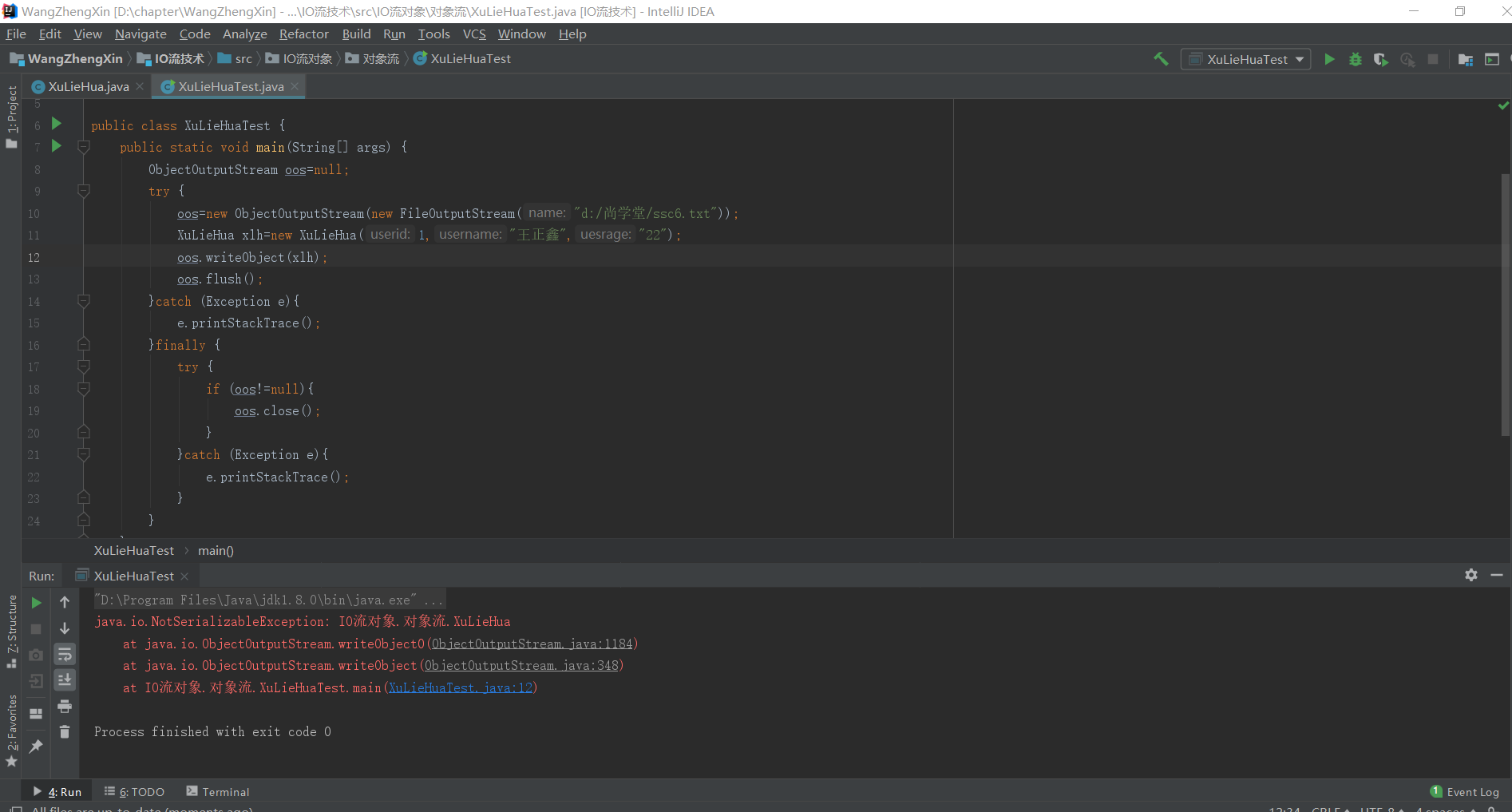Viewport: 1512px width, 812px height.
Task: Open the File menu
Action: (x=16, y=34)
